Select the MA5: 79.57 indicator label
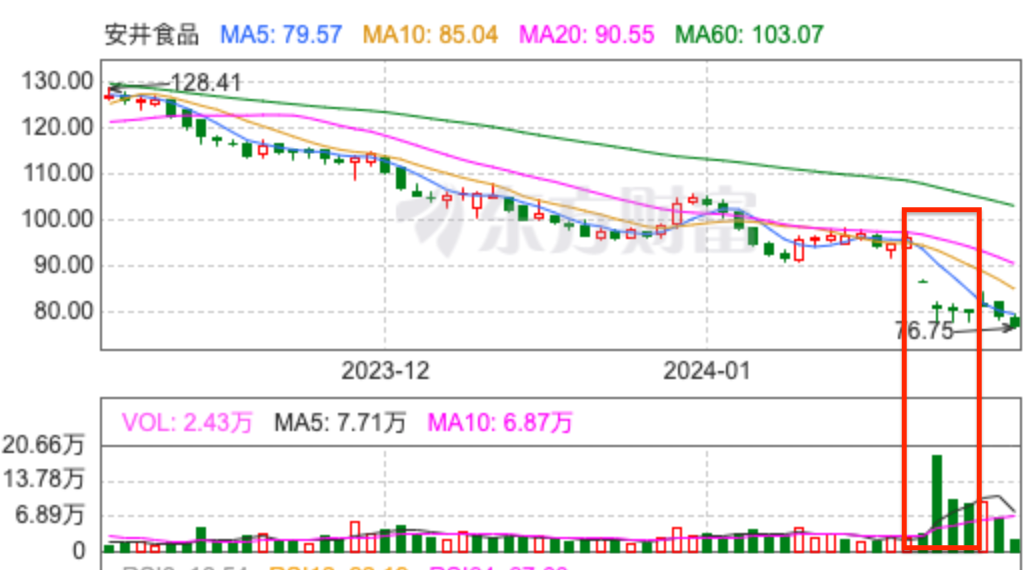 tap(281, 34)
